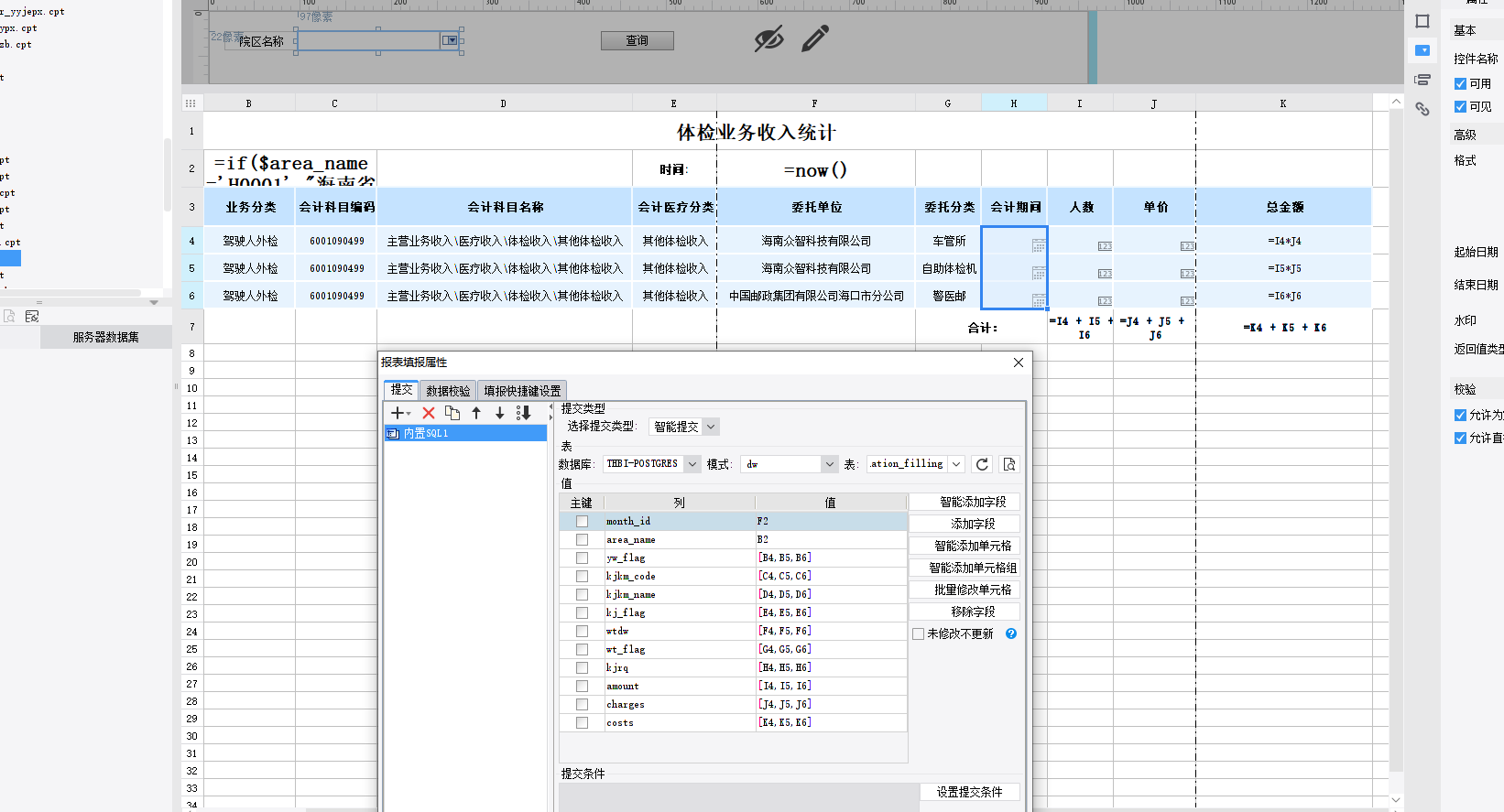Click vertical scrollbar up arrow of sheet
1504x812 pixels.
(1396, 102)
